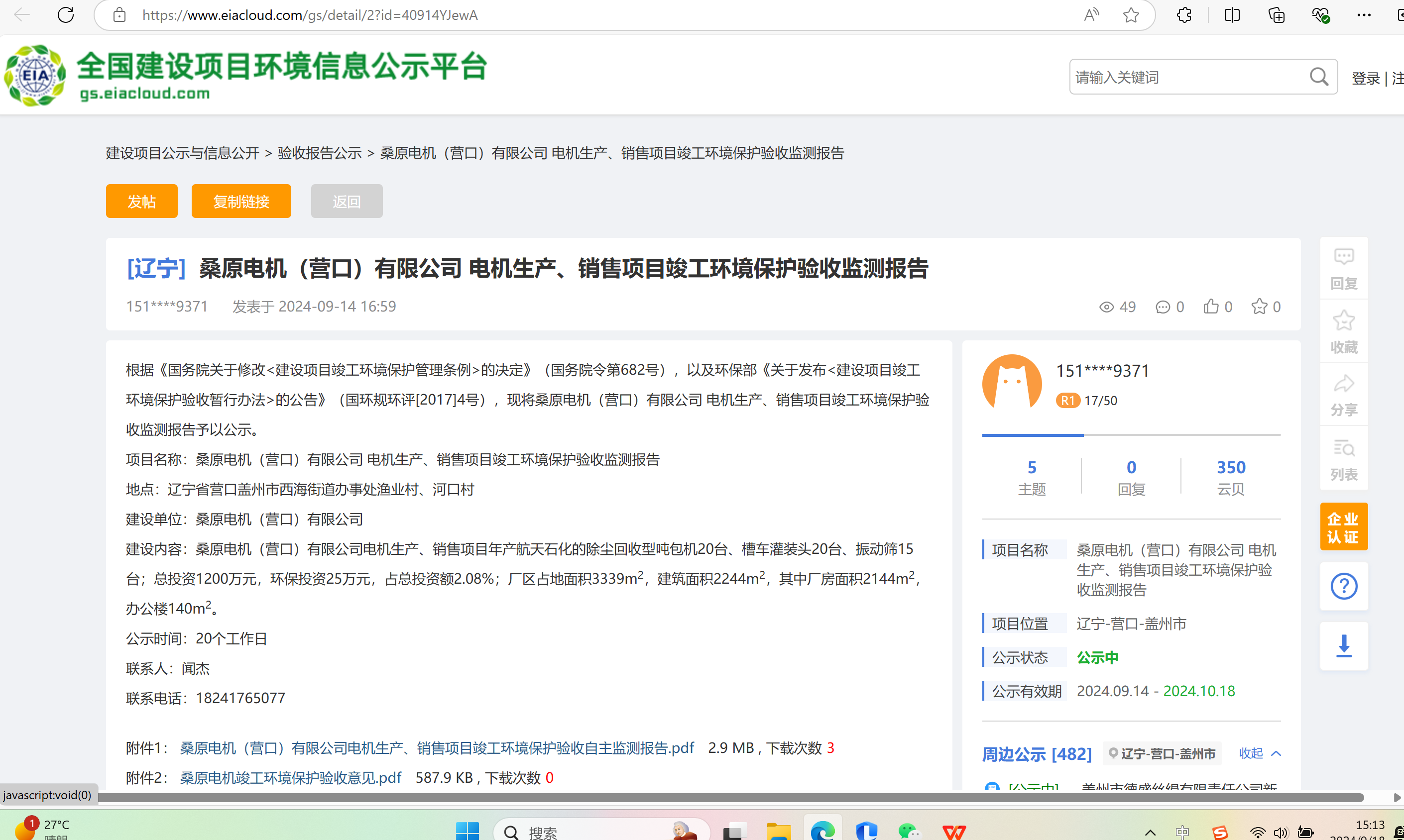Viewport: 1404px width, 840px height.
Task: Open attachment 桑原电机竣工环境保护验收意见.pdf
Action: point(290,778)
